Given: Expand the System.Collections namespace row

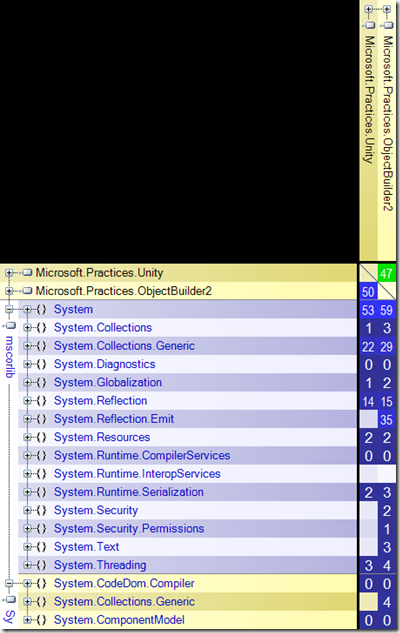Looking at the screenshot, I should [27, 328].
